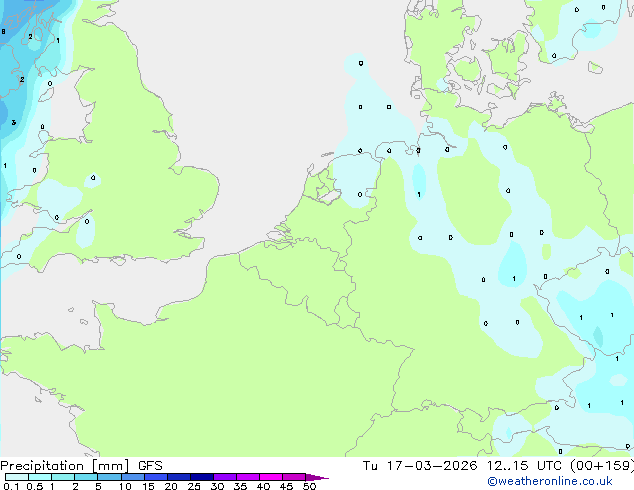Click the "12..15 UTC" time range text

[524, 466]
